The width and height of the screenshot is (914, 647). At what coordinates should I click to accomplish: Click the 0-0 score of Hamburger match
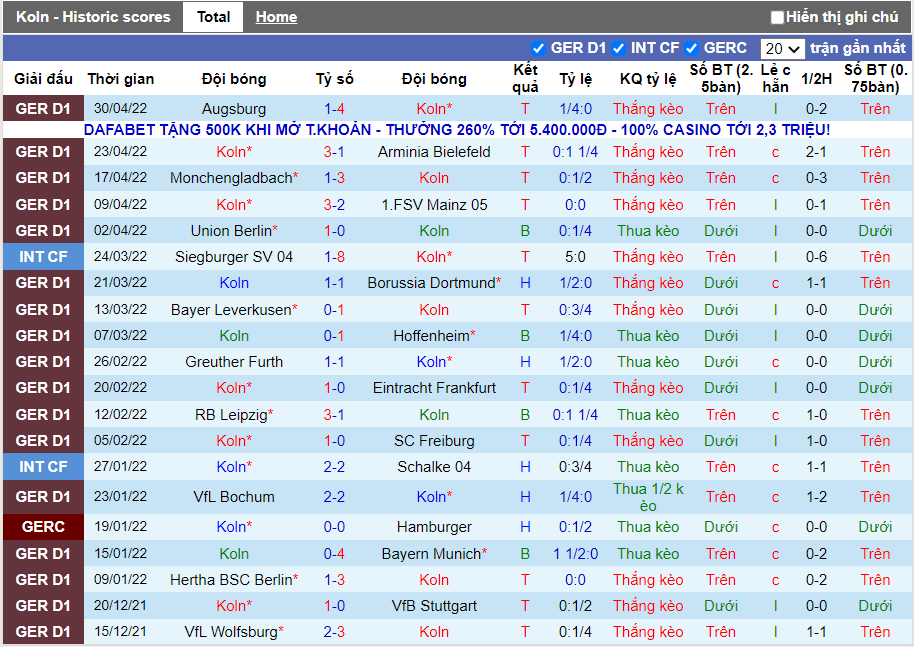point(334,526)
